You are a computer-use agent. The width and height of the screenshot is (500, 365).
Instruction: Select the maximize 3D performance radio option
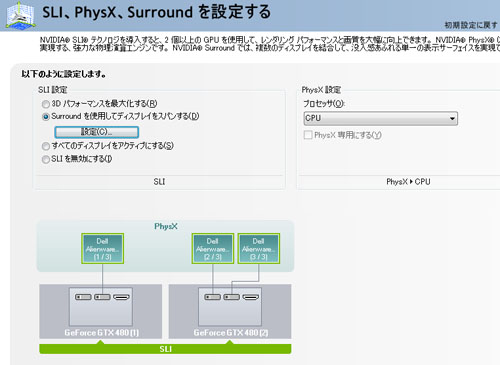point(46,104)
